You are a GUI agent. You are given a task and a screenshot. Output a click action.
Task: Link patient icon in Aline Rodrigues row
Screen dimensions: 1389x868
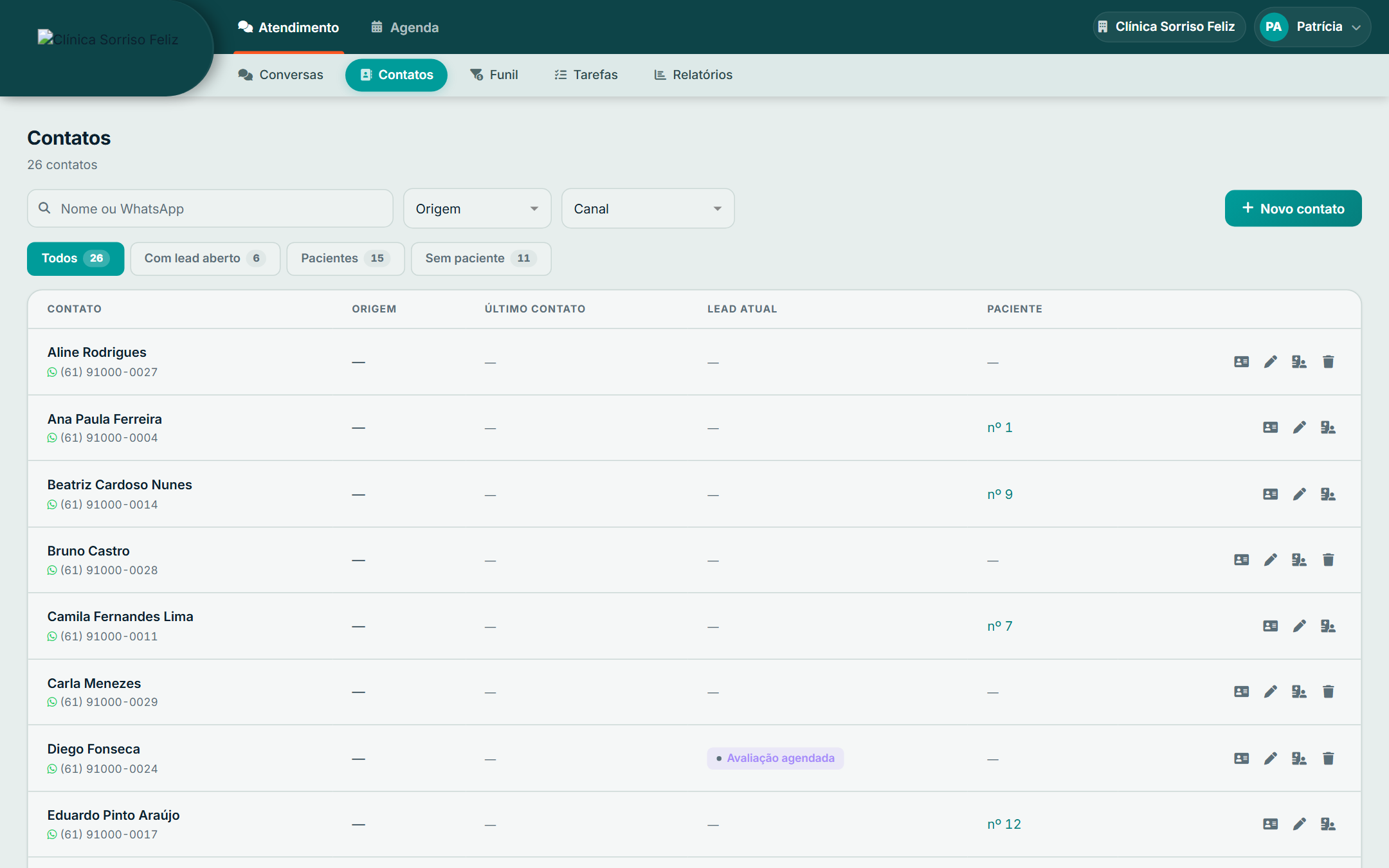pyautogui.click(x=1299, y=362)
